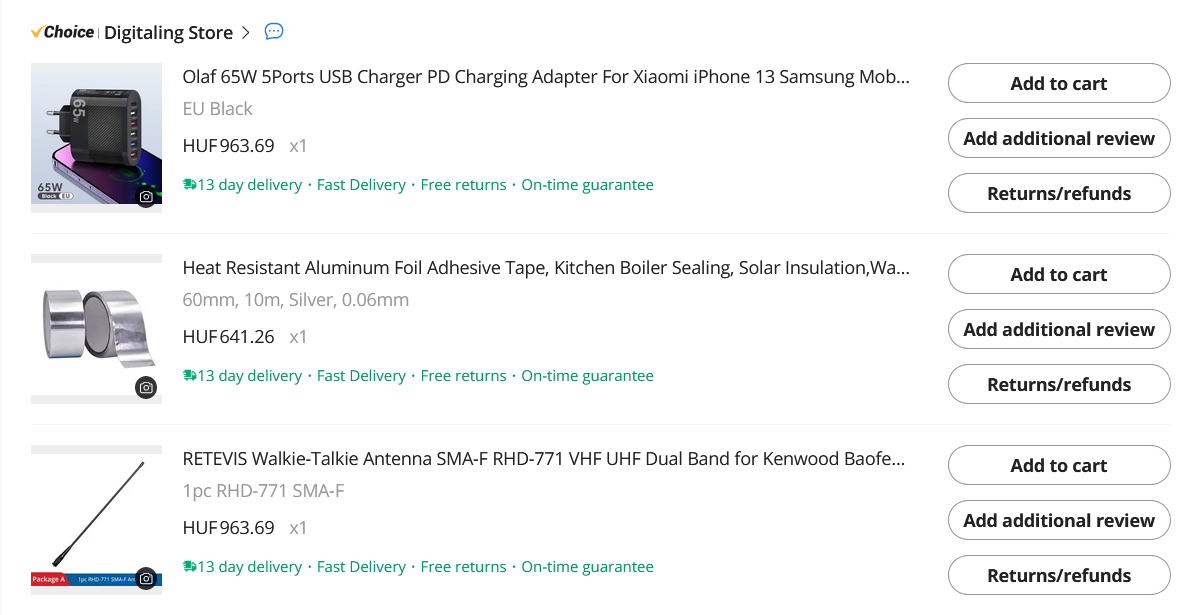Click camera icon on RETEVIS antenna image
The width and height of the screenshot is (1200, 615).
coord(146,578)
